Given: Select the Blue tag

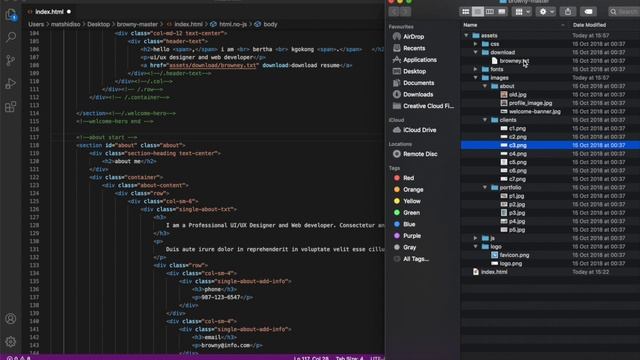Looking at the screenshot, I should (x=409, y=224).
